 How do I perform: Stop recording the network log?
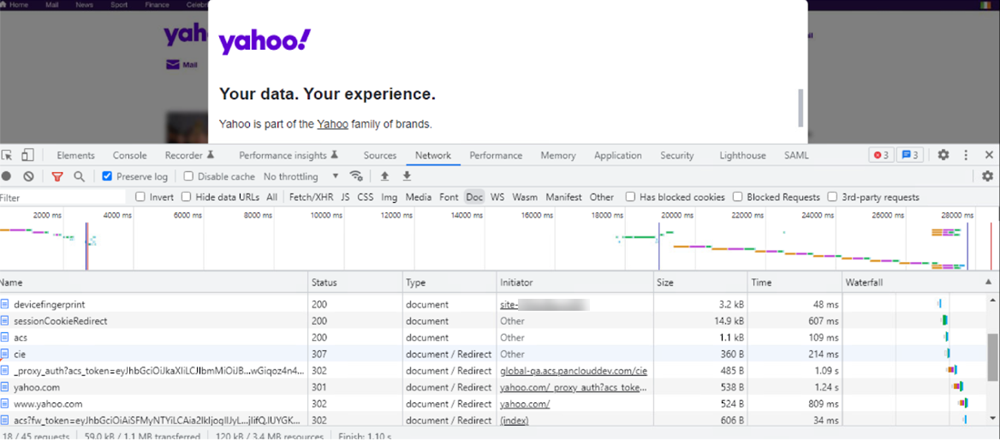(x=8, y=177)
